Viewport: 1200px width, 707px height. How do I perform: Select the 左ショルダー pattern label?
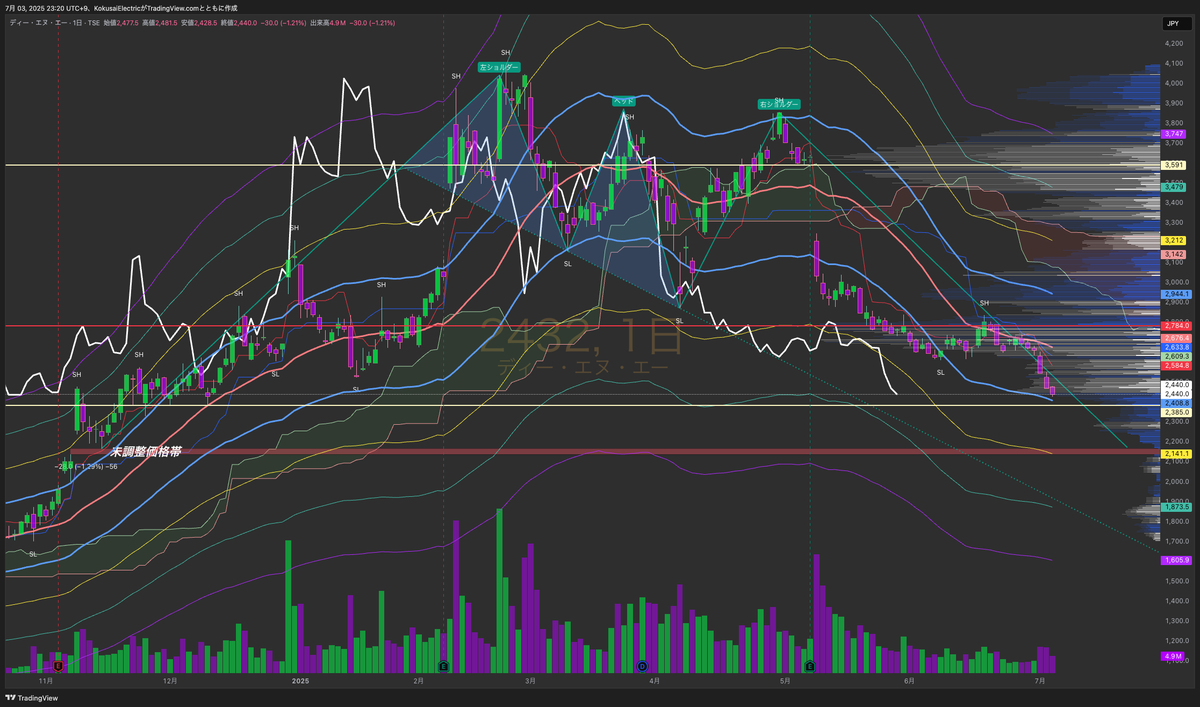tap(499, 67)
